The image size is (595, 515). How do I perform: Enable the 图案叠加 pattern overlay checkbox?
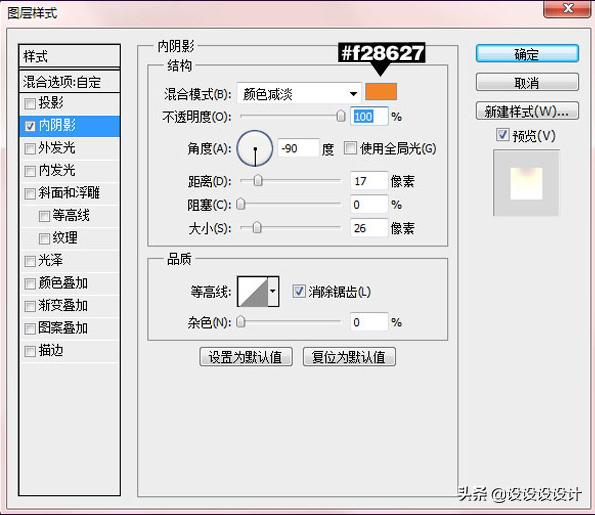coord(30,329)
